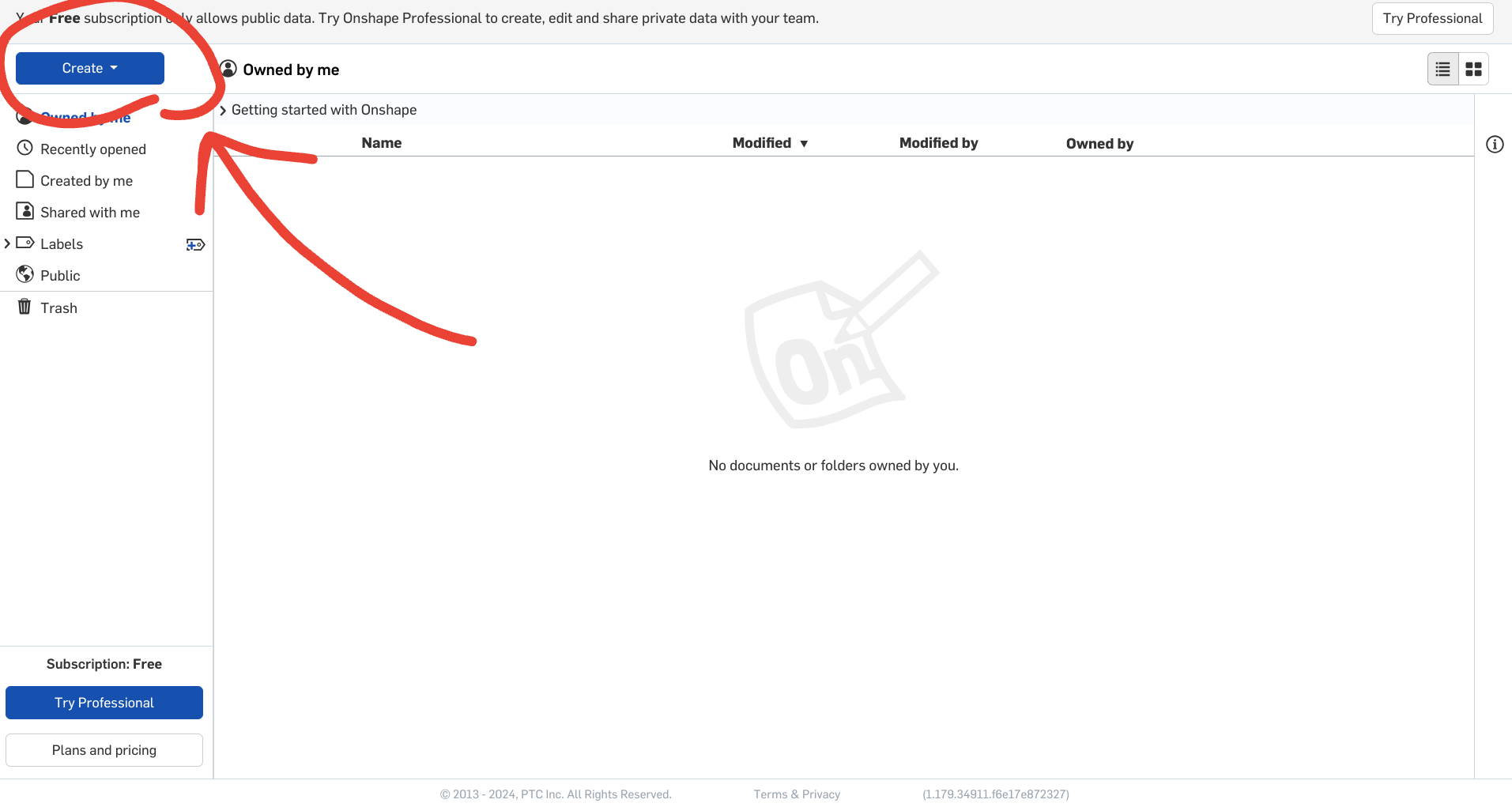Select the Shared with me filter
This screenshot has width=1512, height=807.
point(90,213)
